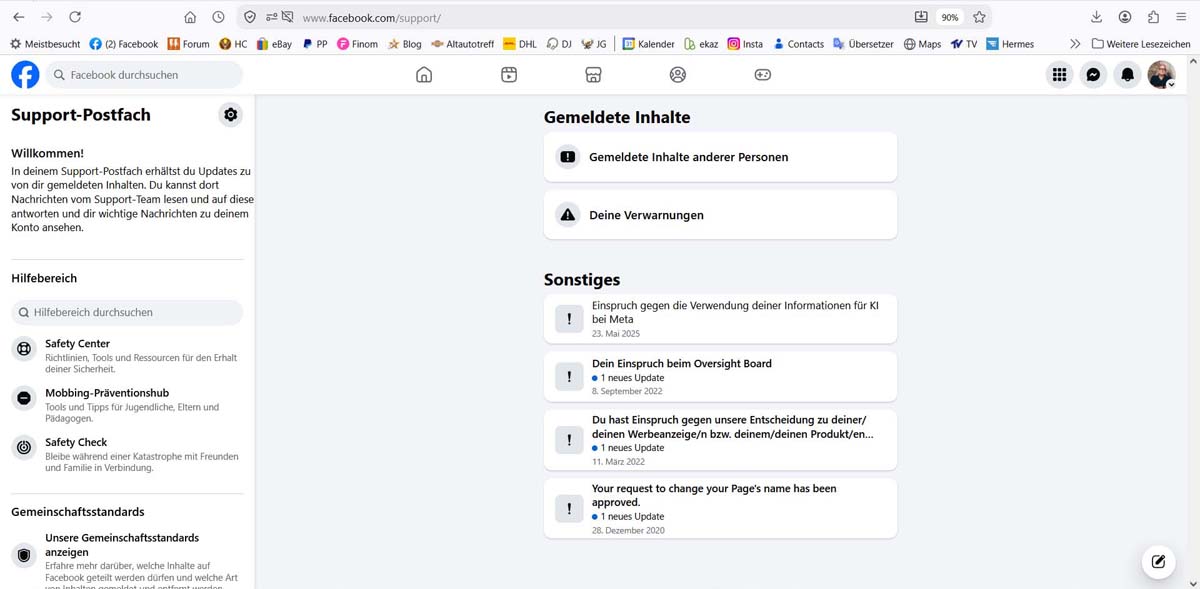Image resolution: width=1200 pixels, height=589 pixels.
Task: Open the Reels video tab icon
Action: coord(509,75)
